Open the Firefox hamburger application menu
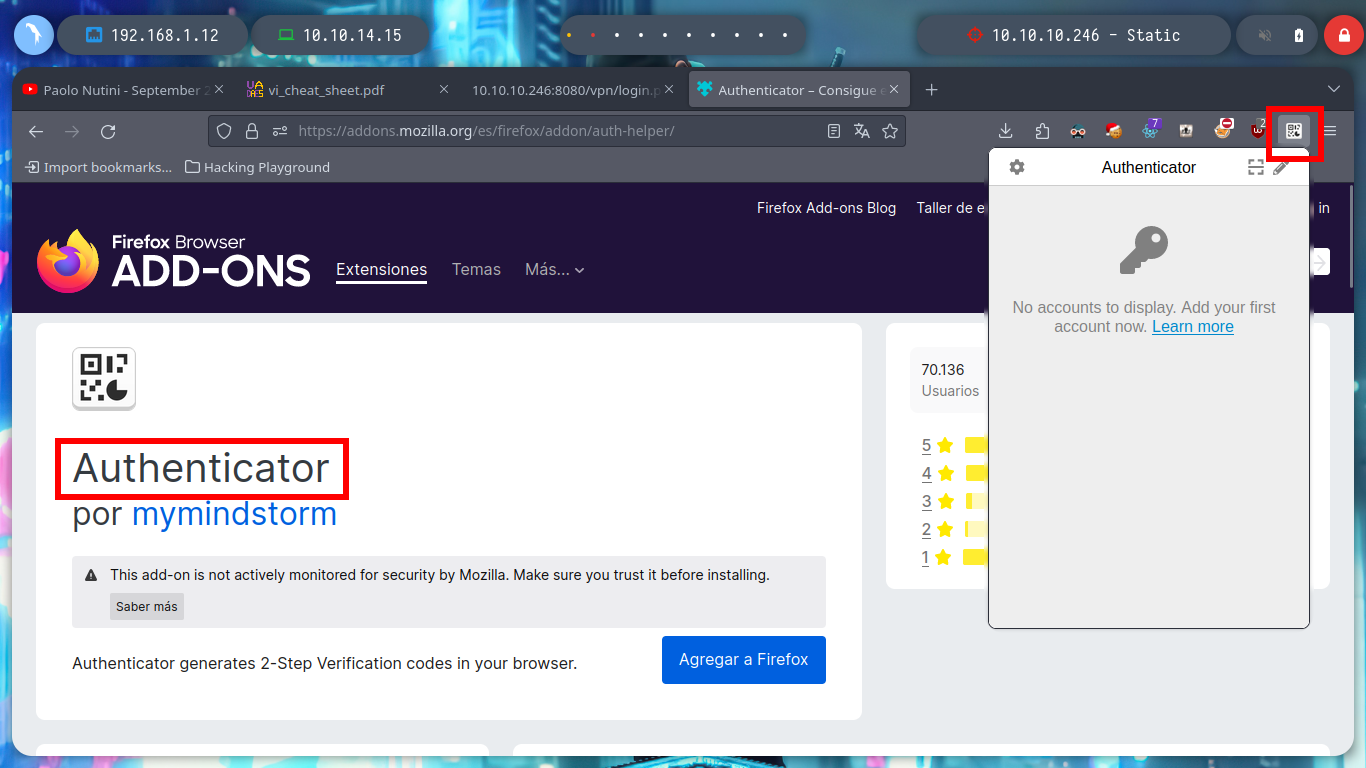The image size is (1366, 768). 1330,131
